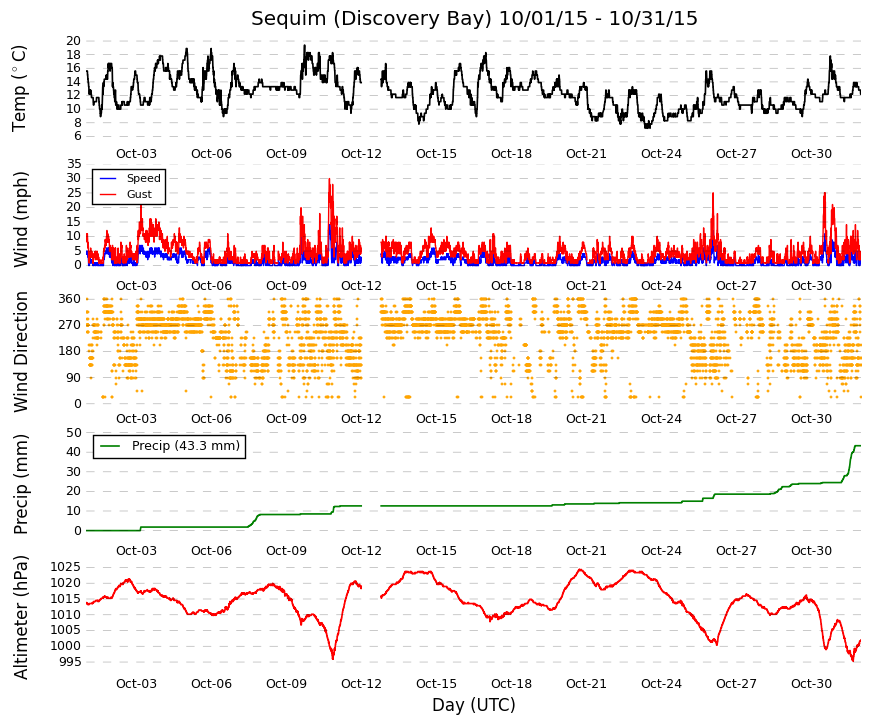Click the blue Speed legend line
The image size is (871, 725).
(x=107, y=178)
